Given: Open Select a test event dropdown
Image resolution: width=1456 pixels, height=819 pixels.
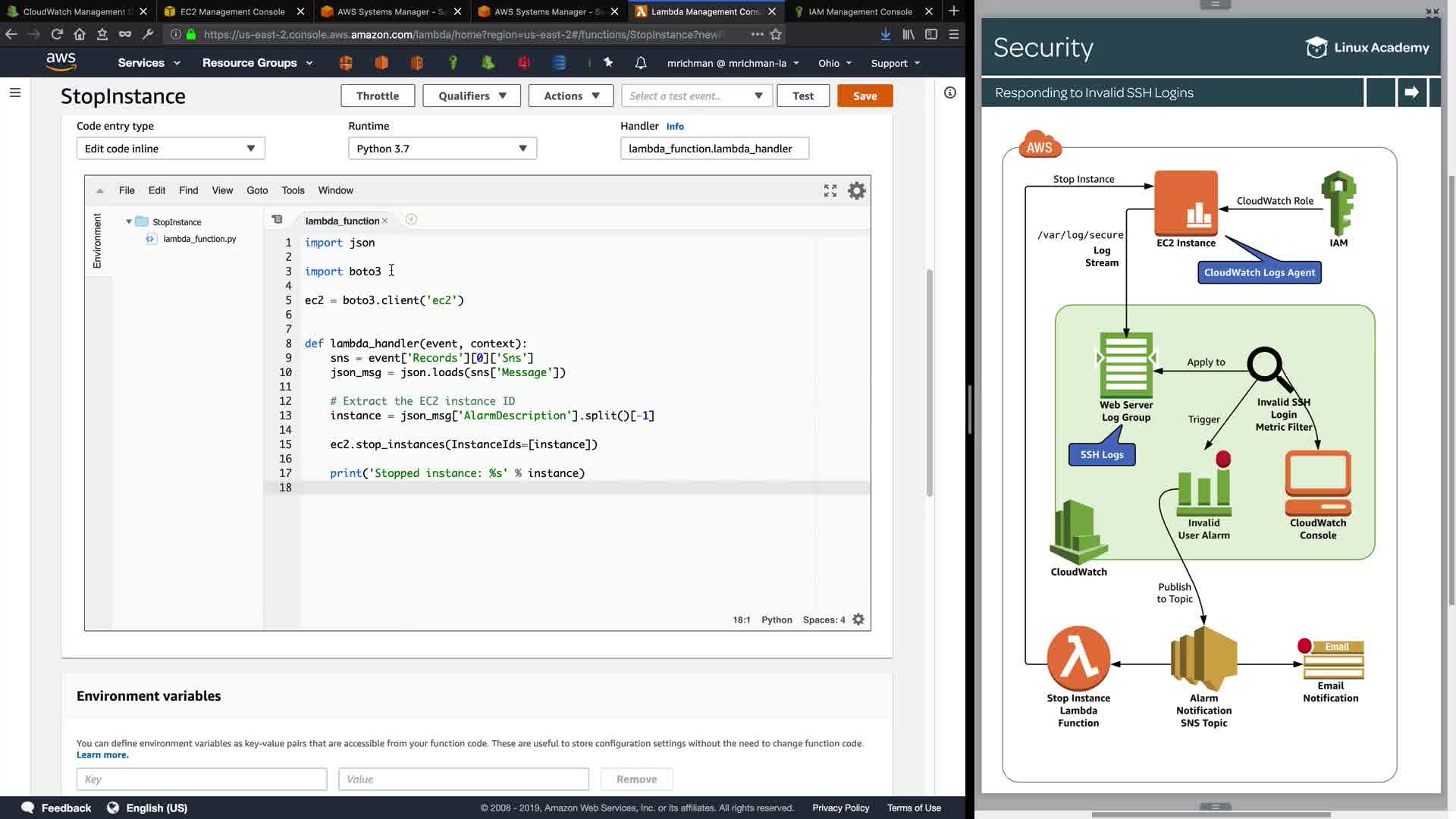Looking at the screenshot, I should [x=696, y=96].
